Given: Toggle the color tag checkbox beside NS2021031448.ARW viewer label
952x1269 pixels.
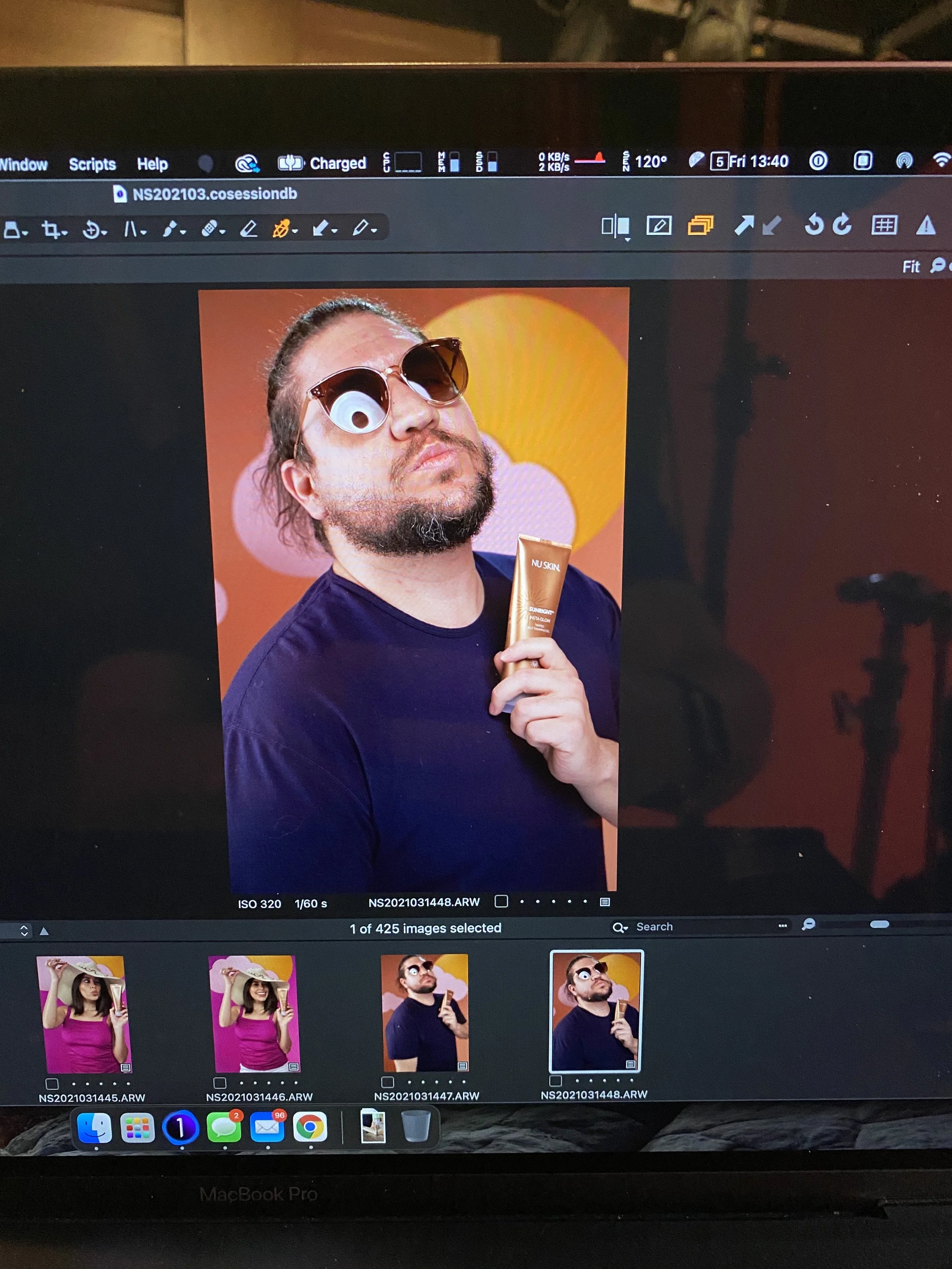Looking at the screenshot, I should pos(501,901).
